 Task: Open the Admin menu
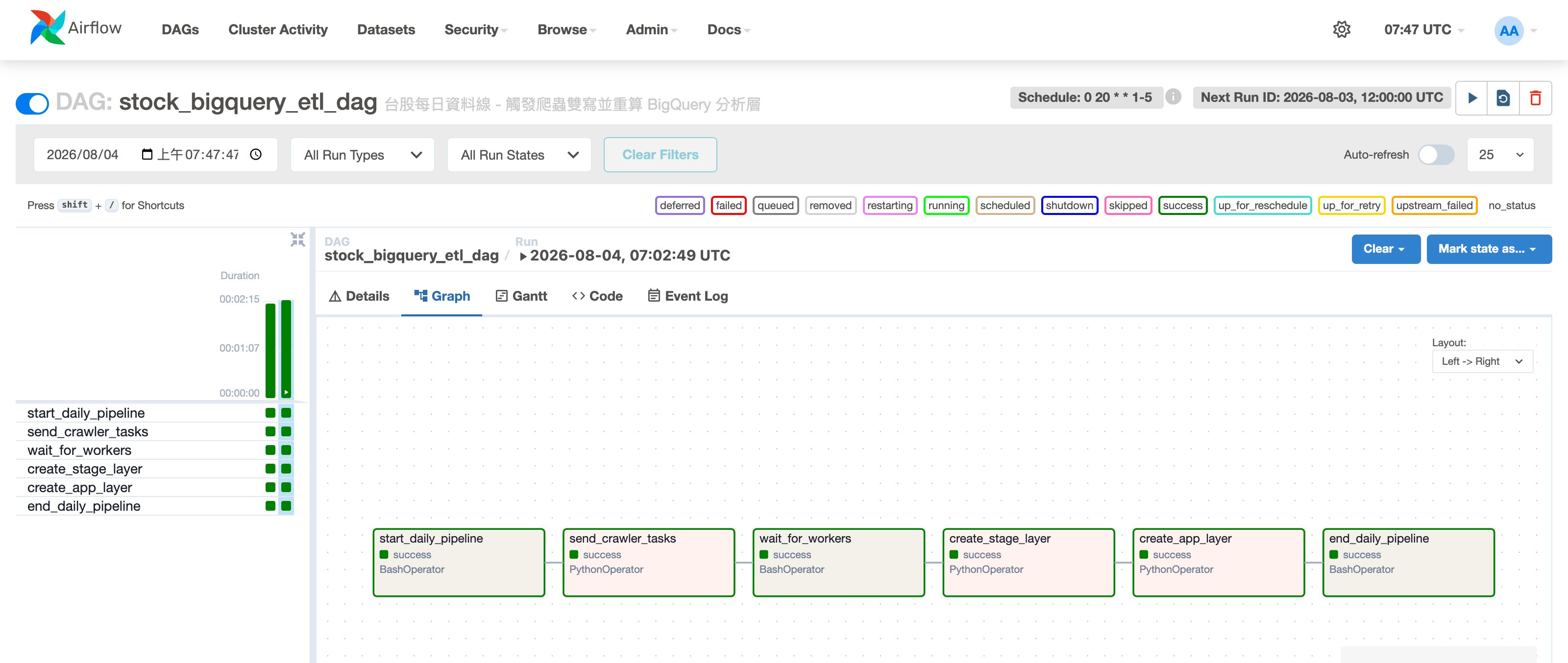pyautogui.click(x=651, y=29)
